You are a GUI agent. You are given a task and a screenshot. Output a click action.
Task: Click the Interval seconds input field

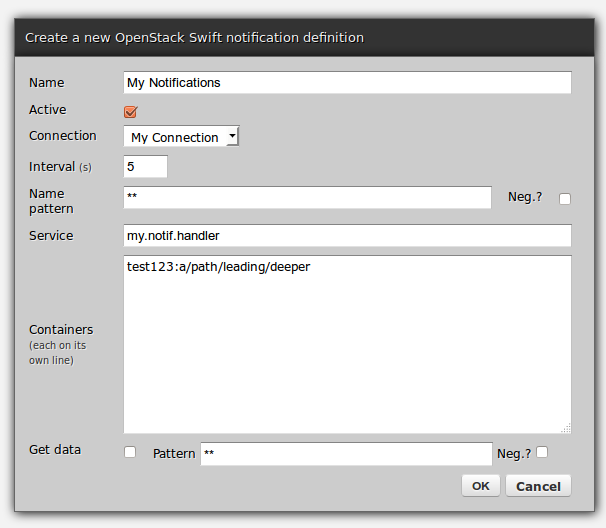(145, 166)
